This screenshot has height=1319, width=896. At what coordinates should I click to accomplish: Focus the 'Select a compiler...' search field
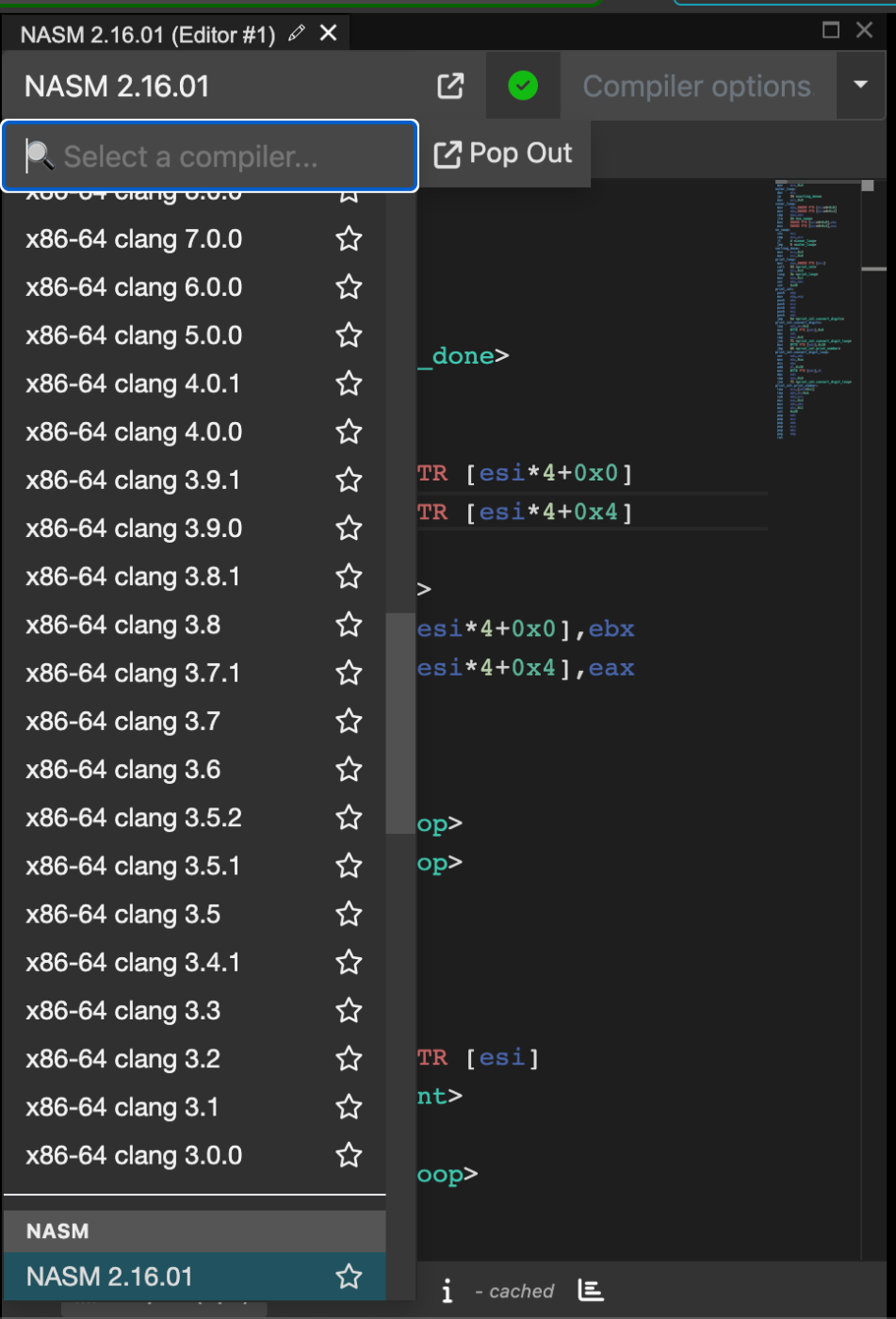pyautogui.click(x=209, y=155)
